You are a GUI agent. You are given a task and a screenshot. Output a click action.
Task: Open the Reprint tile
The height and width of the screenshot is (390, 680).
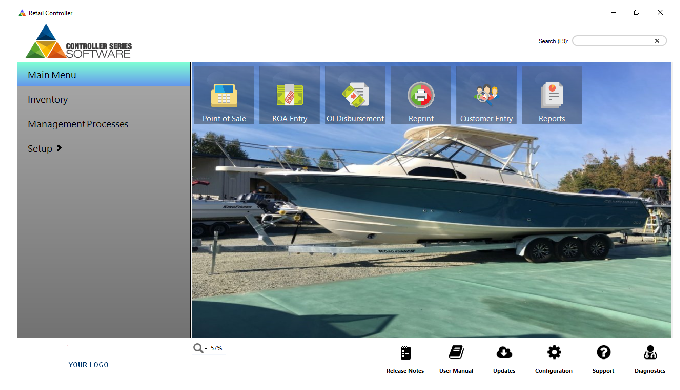point(421,95)
